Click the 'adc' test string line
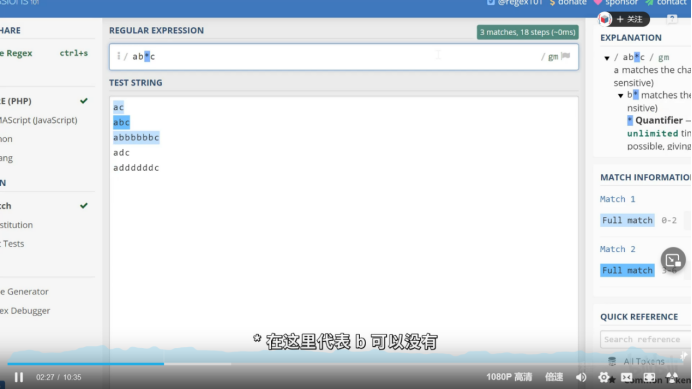 coord(121,153)
